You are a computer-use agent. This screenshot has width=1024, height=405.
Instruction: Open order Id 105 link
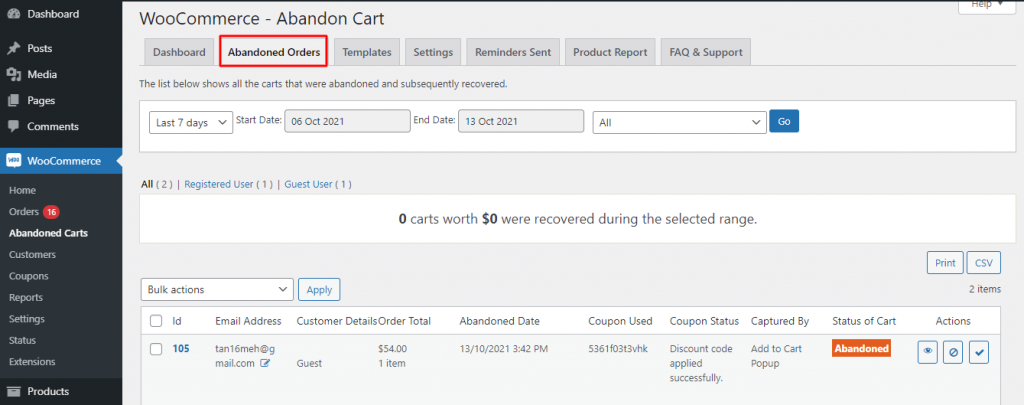pyautogui.click(x=181, y=349)
